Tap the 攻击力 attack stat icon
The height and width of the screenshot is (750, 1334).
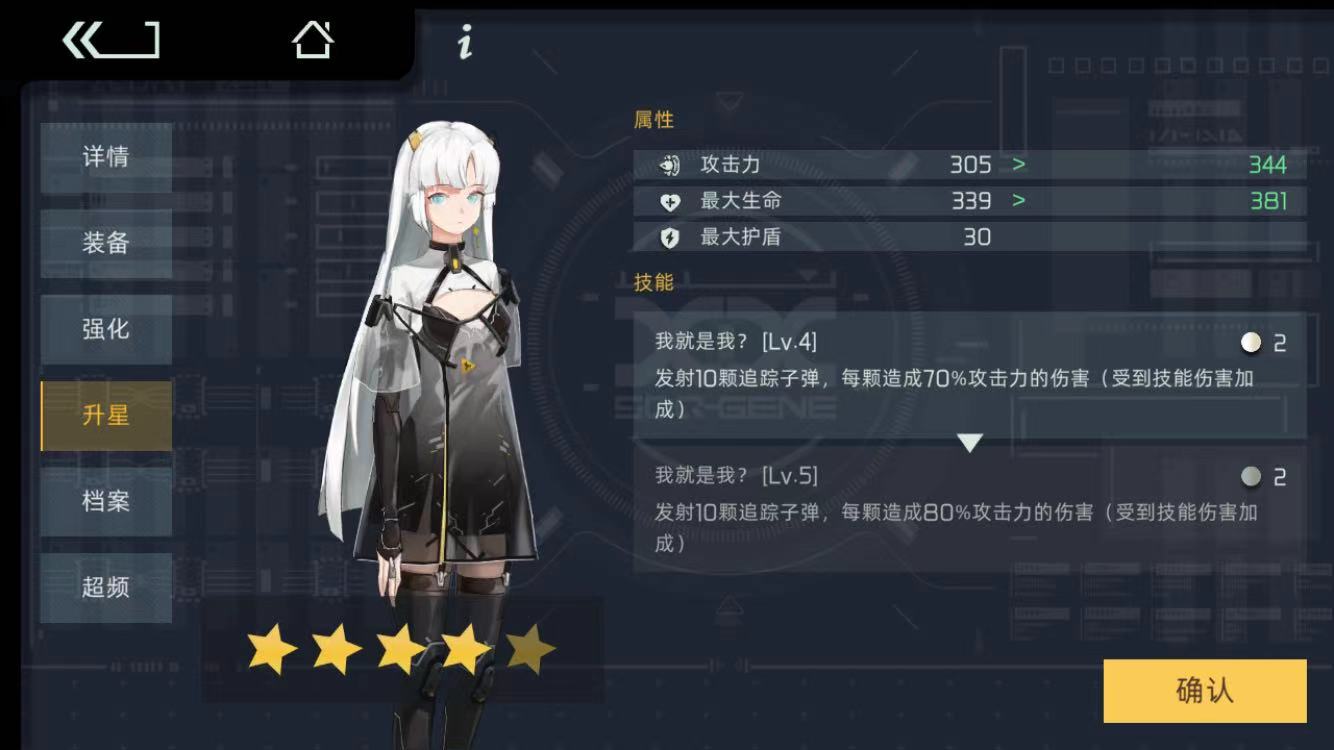(670, 166)
